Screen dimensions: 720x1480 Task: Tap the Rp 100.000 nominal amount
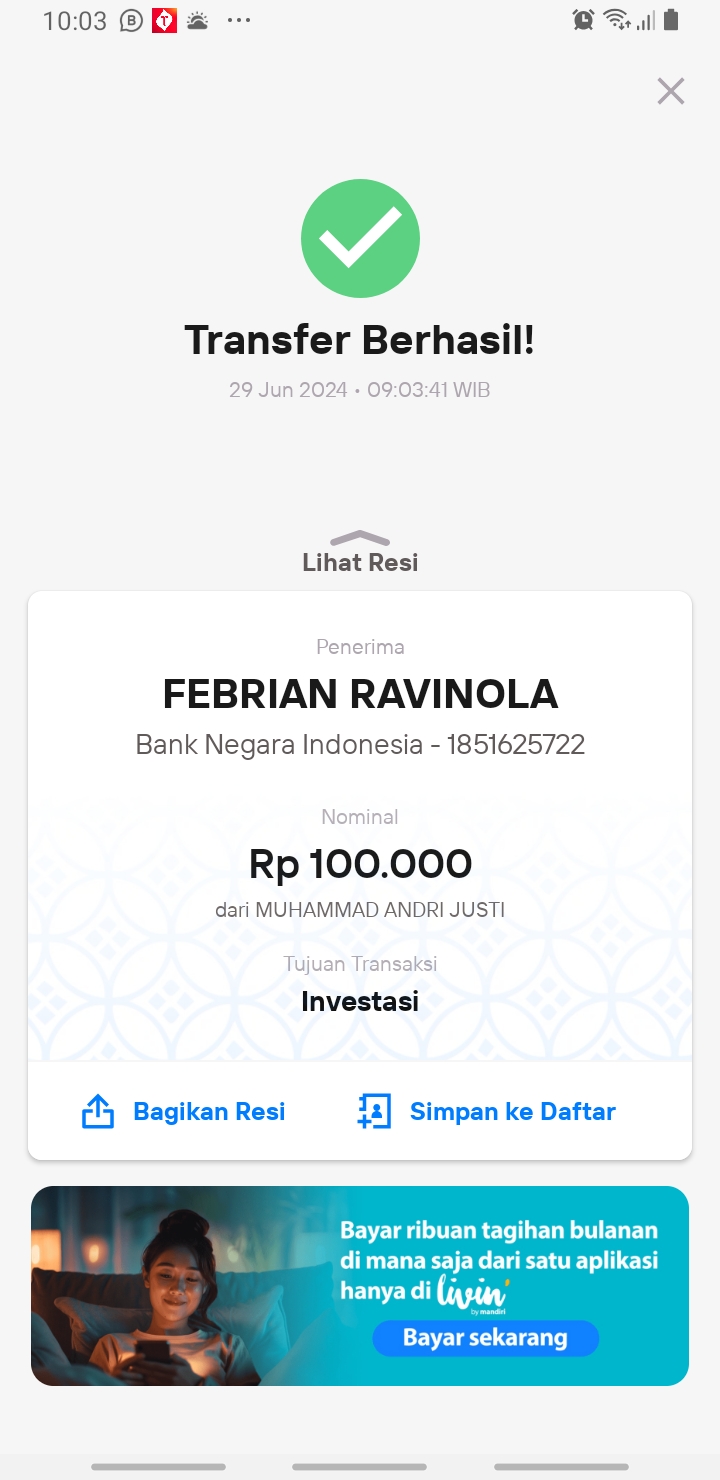360,864
